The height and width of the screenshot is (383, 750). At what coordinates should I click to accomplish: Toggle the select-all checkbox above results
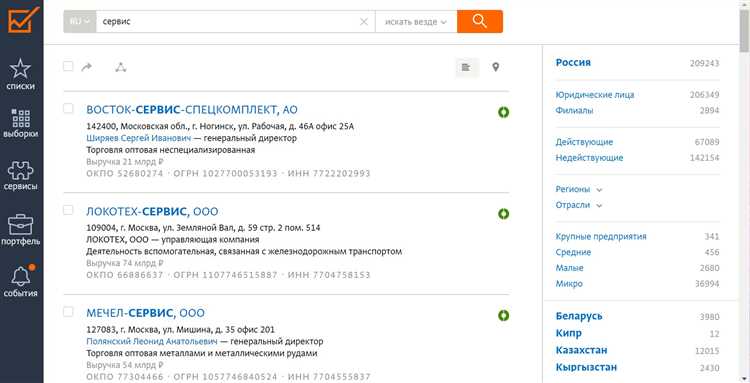tap(68, 66)
